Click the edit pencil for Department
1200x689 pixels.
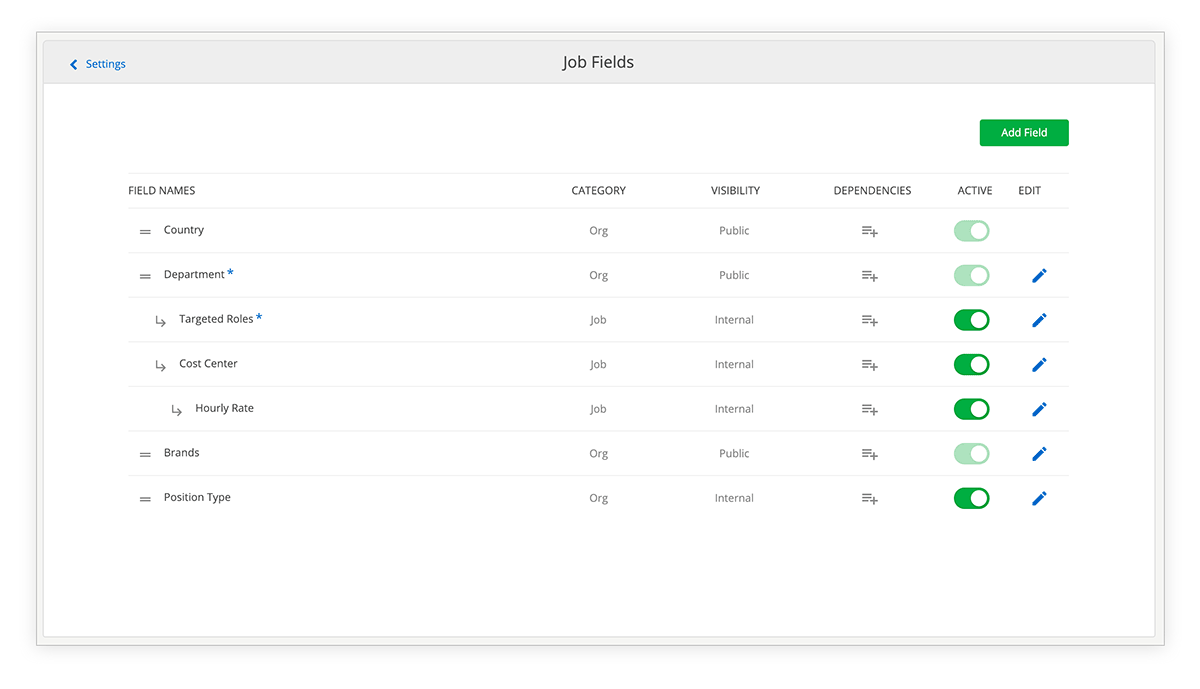1039,275
